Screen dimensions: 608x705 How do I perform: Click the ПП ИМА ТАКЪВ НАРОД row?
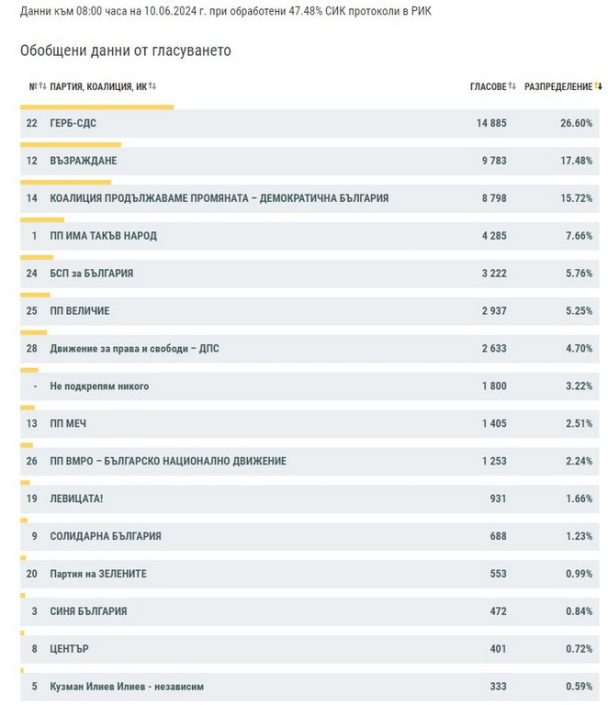click(103, 236)
